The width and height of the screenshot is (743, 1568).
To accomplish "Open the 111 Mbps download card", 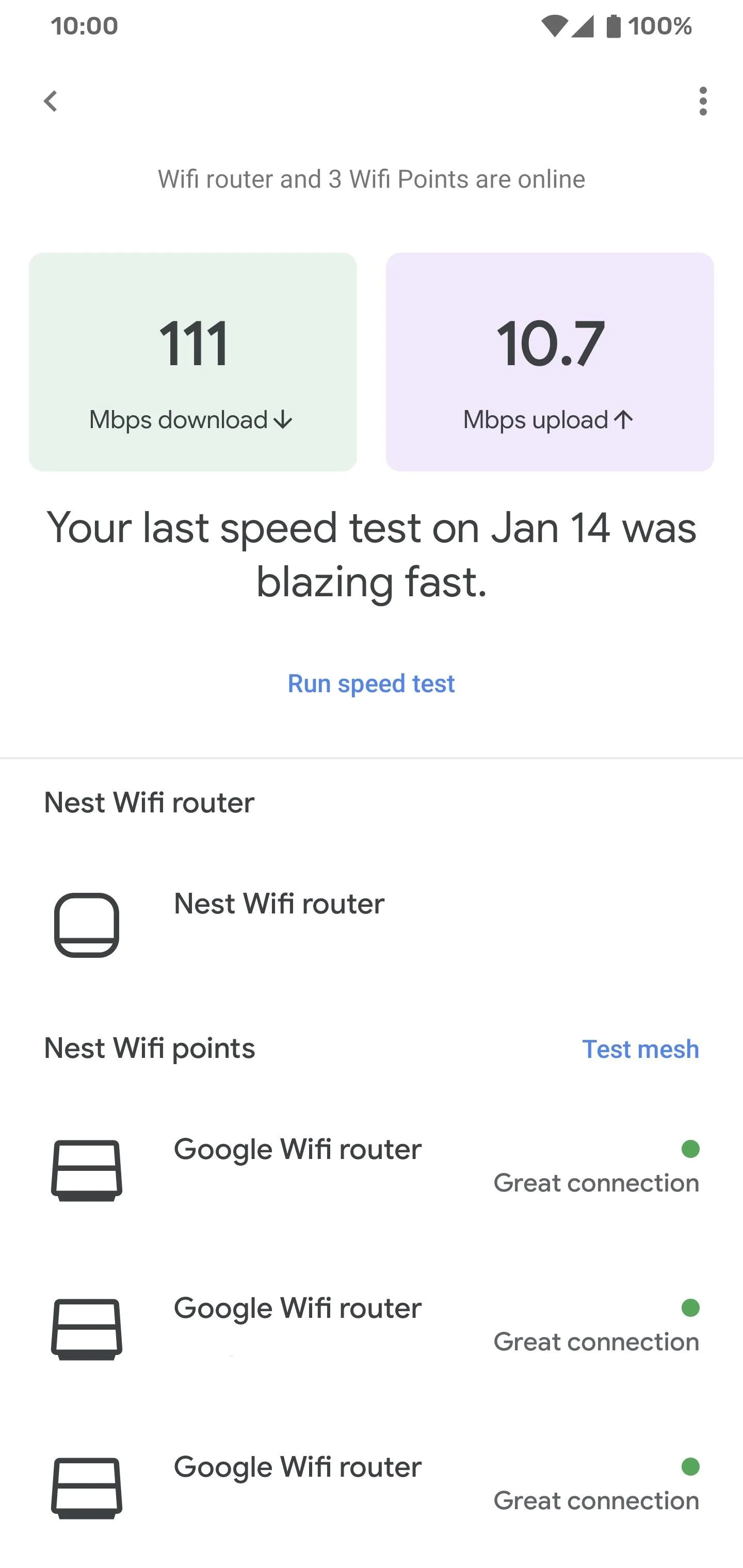I will 193,362.
